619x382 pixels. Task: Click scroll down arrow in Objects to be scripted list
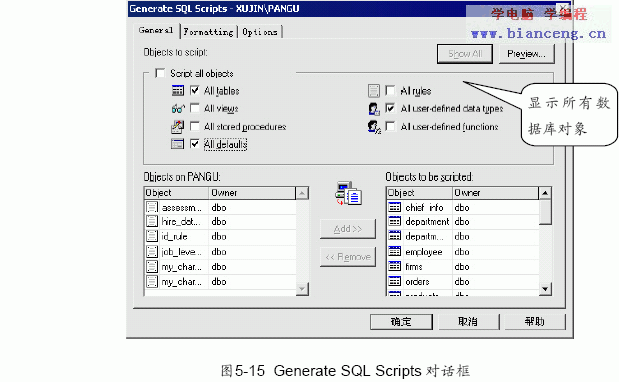tap(545, 289)
